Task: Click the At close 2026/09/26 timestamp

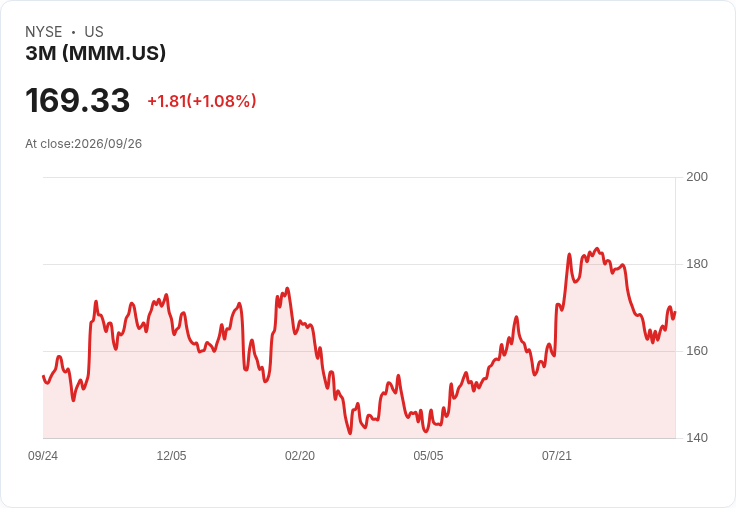Action: [x=84, y=144]
